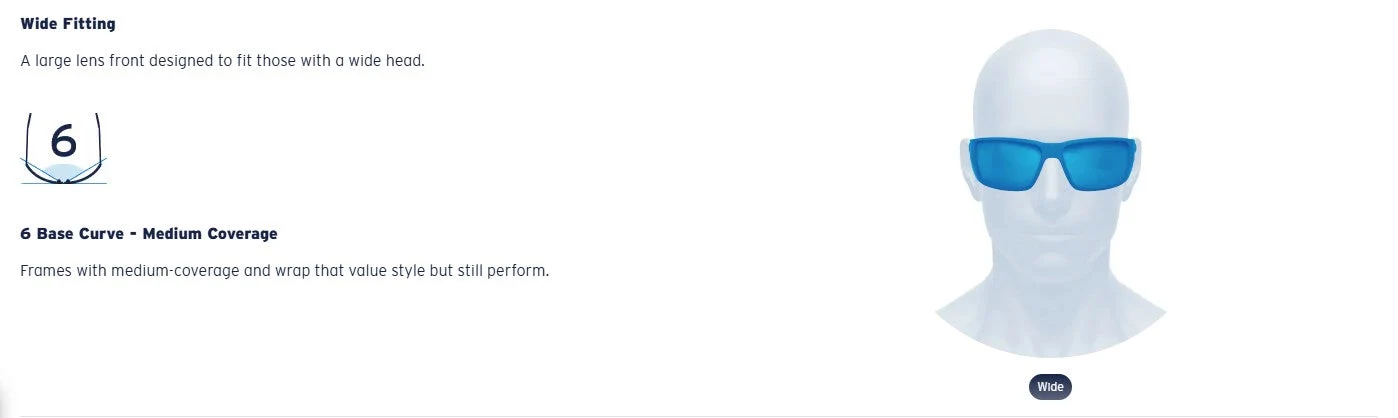Screen dimensions: 1398x418
Task: Click the Medium Coverage part of the heading
Action: click(x=210, y=234)
